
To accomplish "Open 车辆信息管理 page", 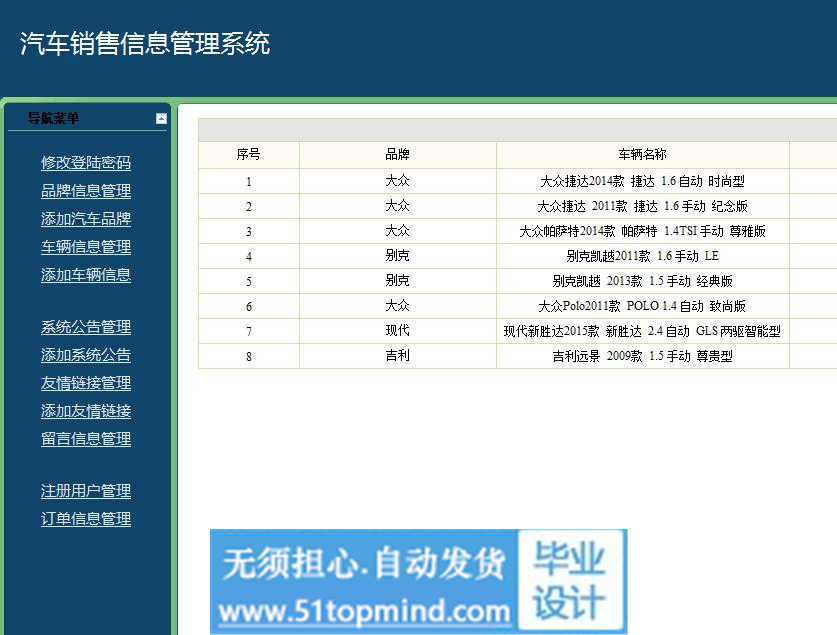I will pyautogui.click(x=86, y=247).
